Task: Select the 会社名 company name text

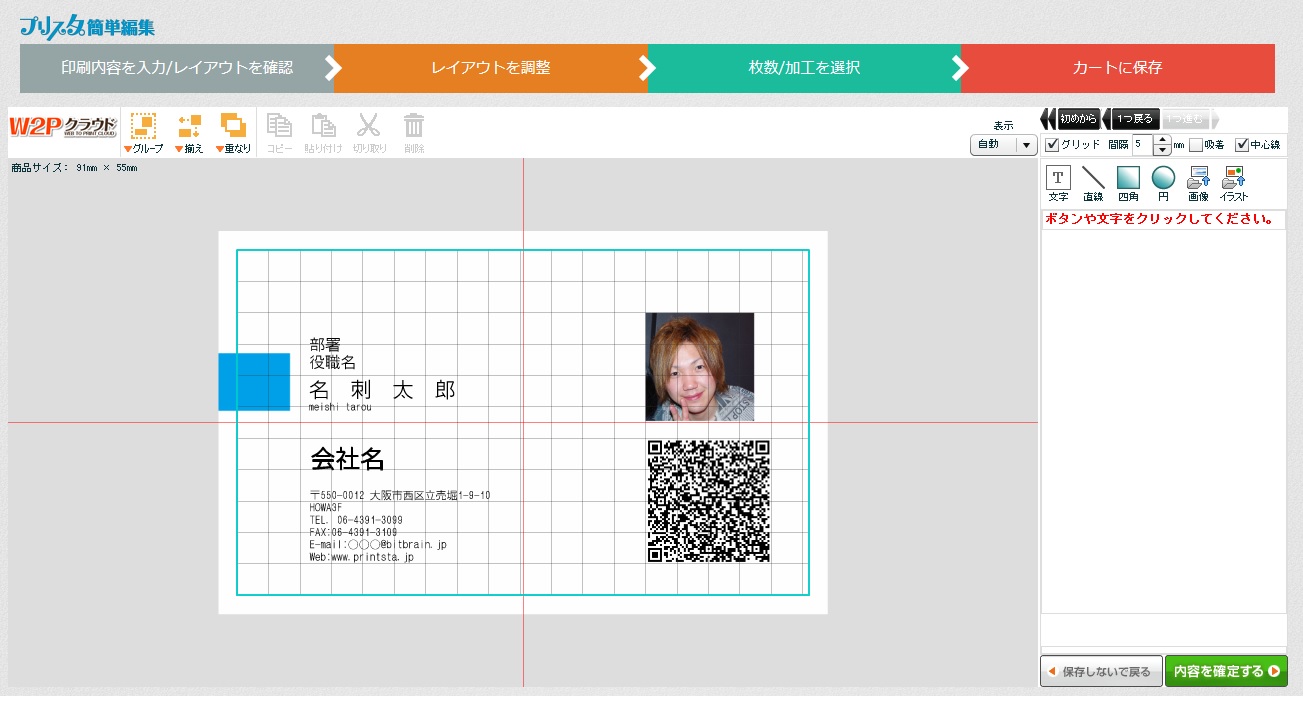Action: [x=347, y=459]
